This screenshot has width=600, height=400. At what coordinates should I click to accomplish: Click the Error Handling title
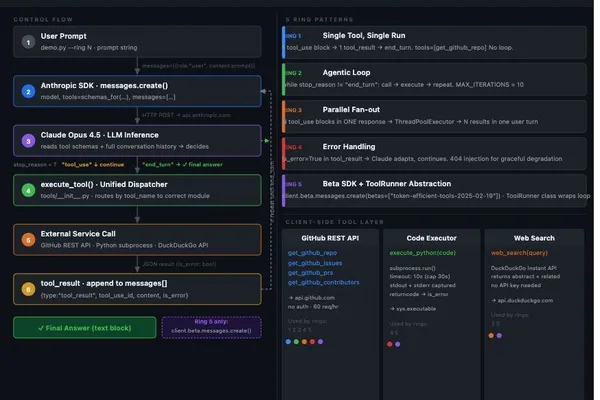pos(349,147)
